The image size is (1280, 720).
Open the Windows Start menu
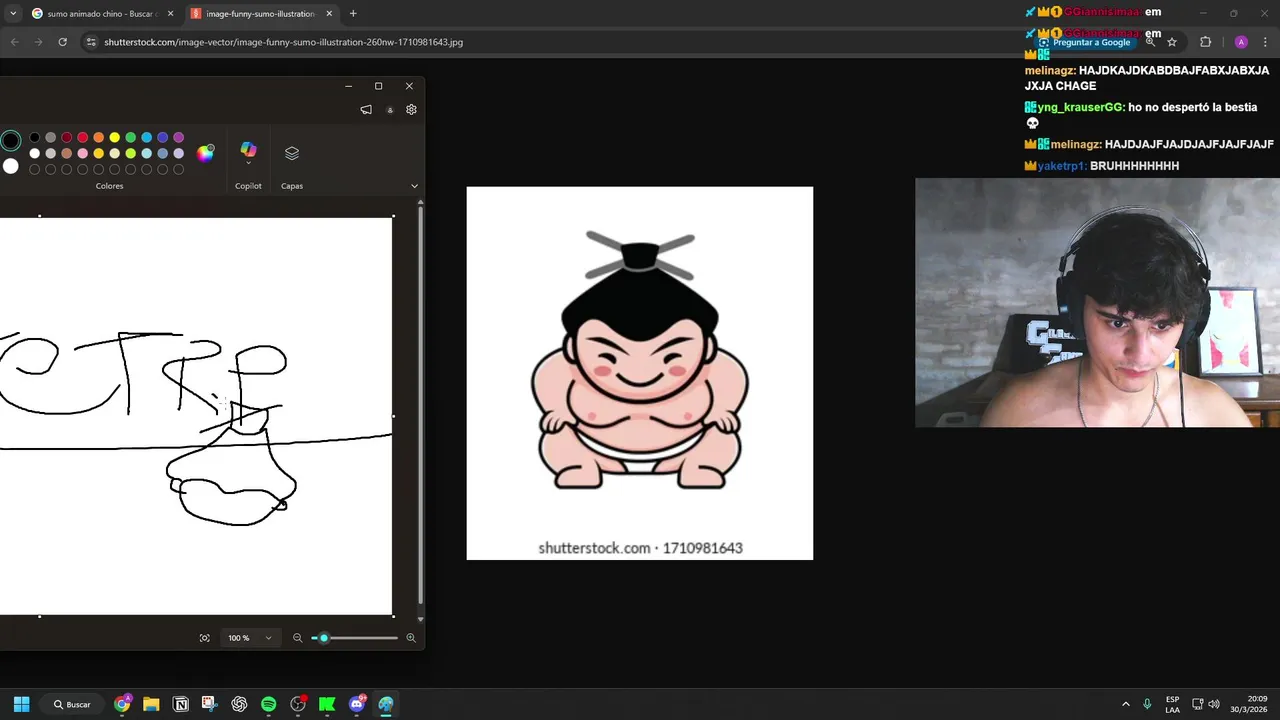click(x=21, y=704)
